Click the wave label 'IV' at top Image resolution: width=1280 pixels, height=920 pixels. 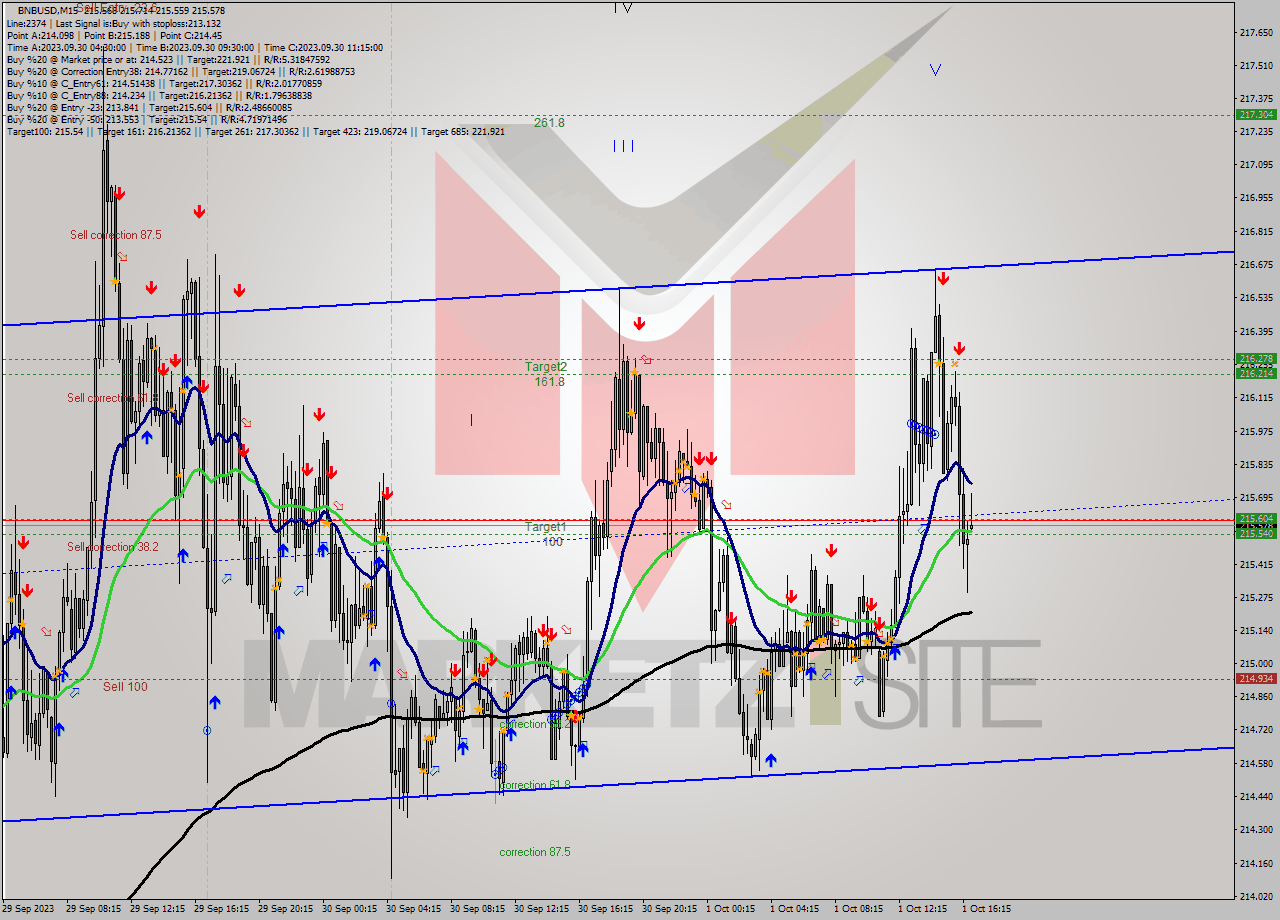coord(622,7)
